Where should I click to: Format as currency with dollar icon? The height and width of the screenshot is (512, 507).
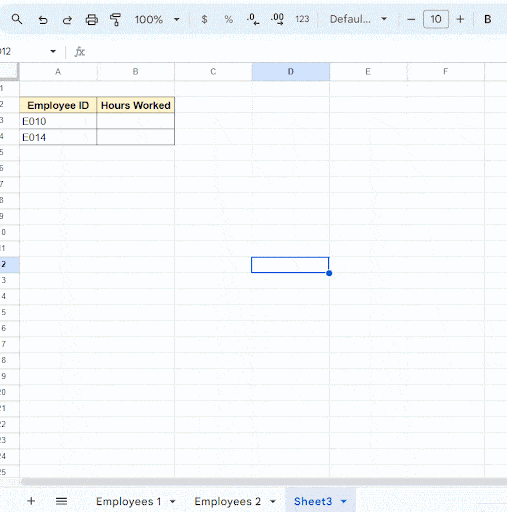tap(204, 19)
